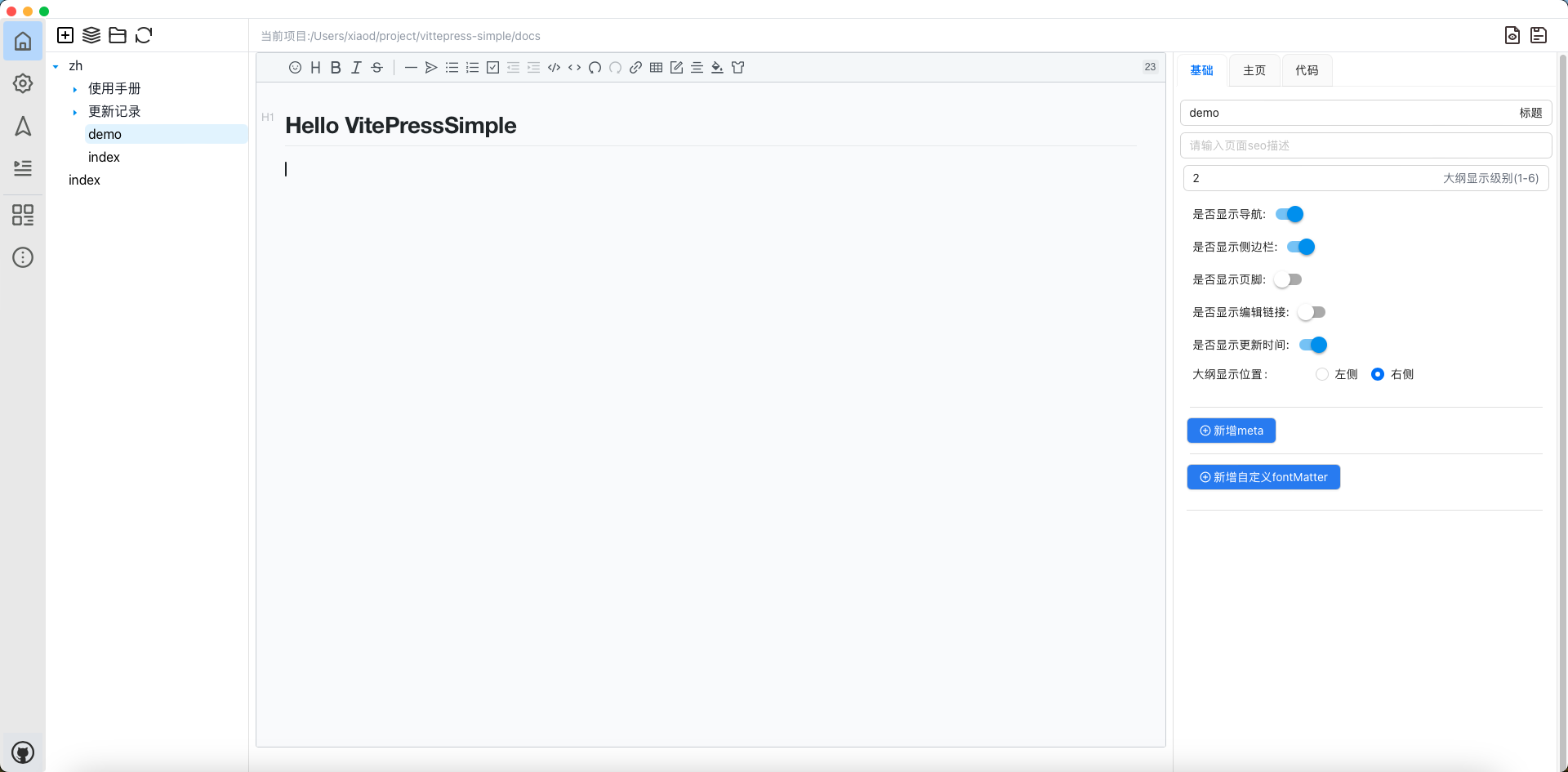Toggle italic formatting in editor
The height and width of the screenshot is (772, 1568).
(x=356, y=68)
